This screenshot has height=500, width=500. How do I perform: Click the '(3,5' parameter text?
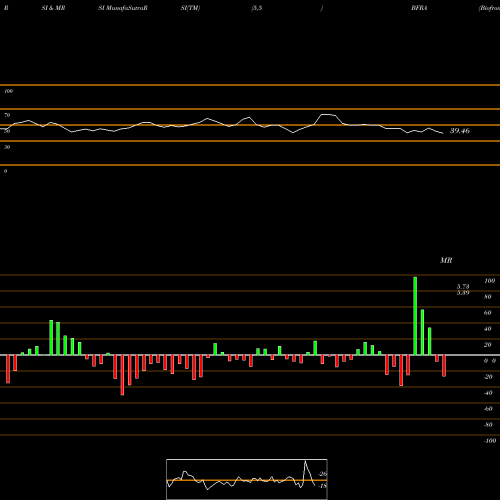click(257, 8)
